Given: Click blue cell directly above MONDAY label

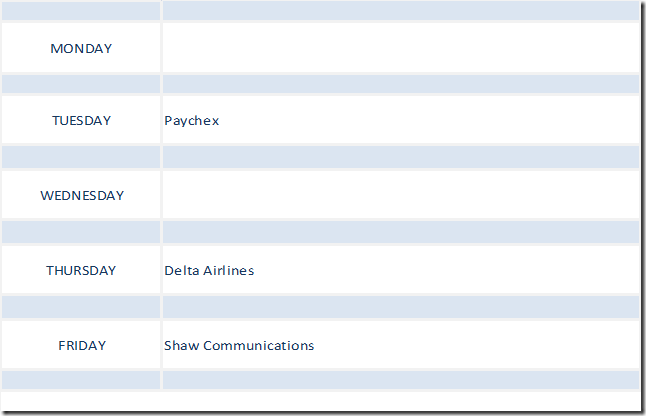Looking at the screenshot, I should click(80, 11).
